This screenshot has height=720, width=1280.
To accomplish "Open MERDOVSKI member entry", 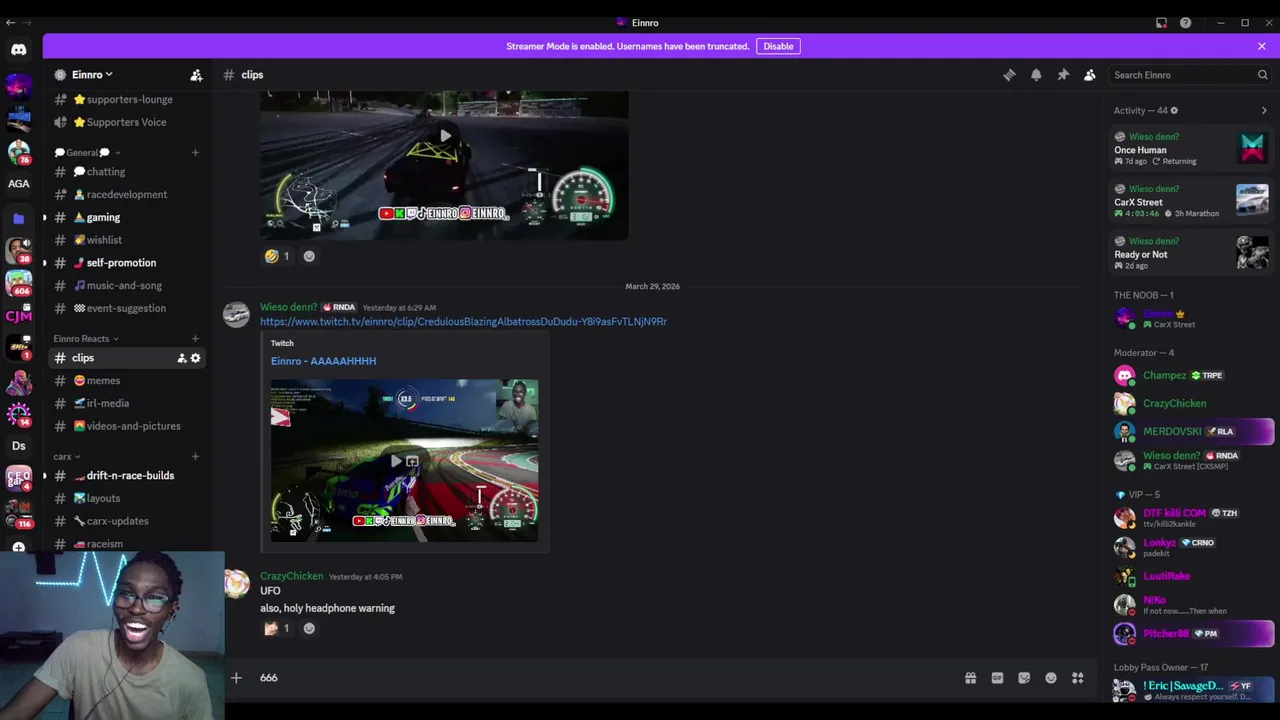I will [1192, 432].
